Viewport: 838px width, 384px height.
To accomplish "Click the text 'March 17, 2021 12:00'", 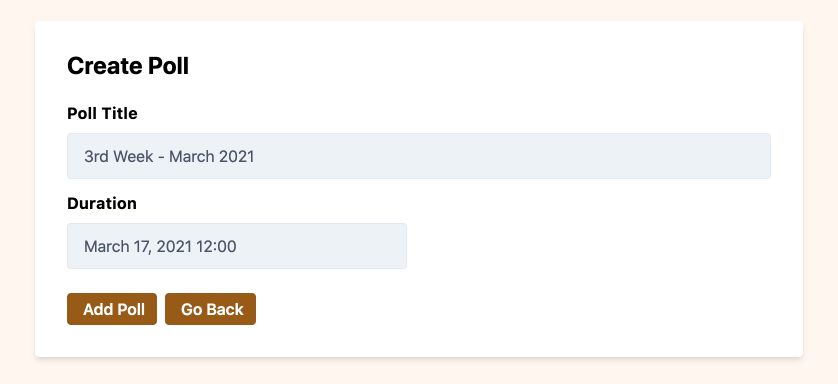I will click(x=160, y=246).
